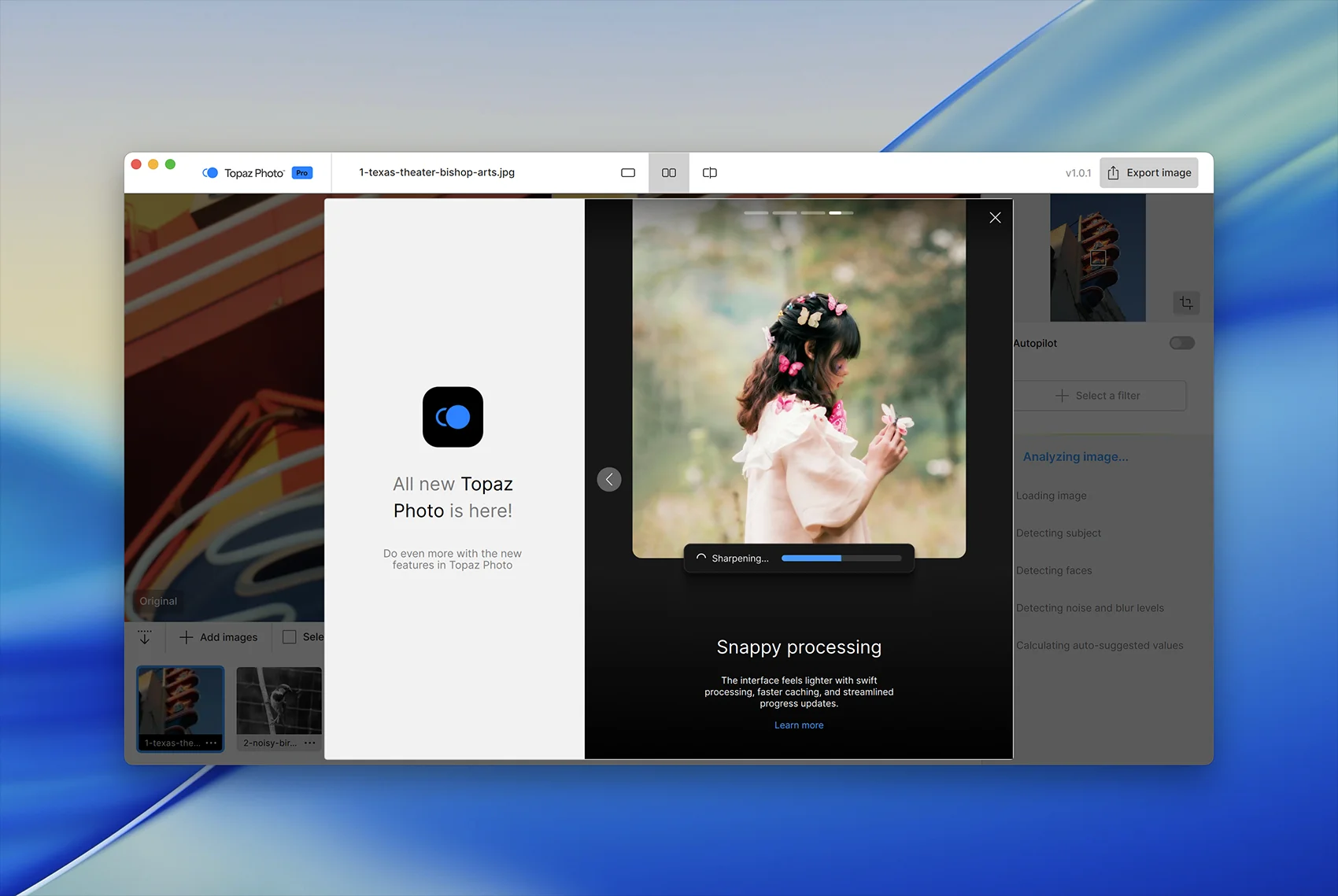This screenshot has width=1338, height=896.
Task: Collapse the image tray with down arrow icon
Action: pos(145,637)
